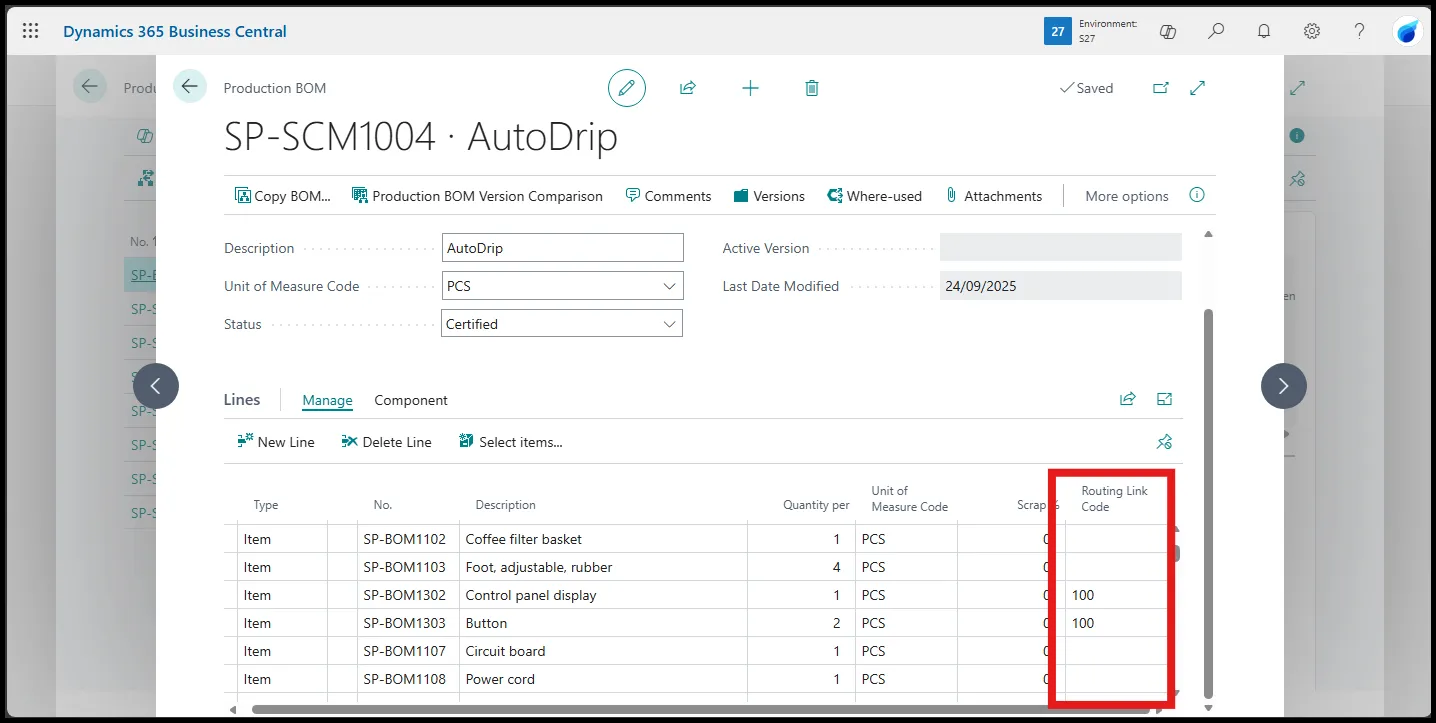The height and width of the screenshot is (723, 1436).
Task: Create a new record with plus icon
Action: pos(750,88)
